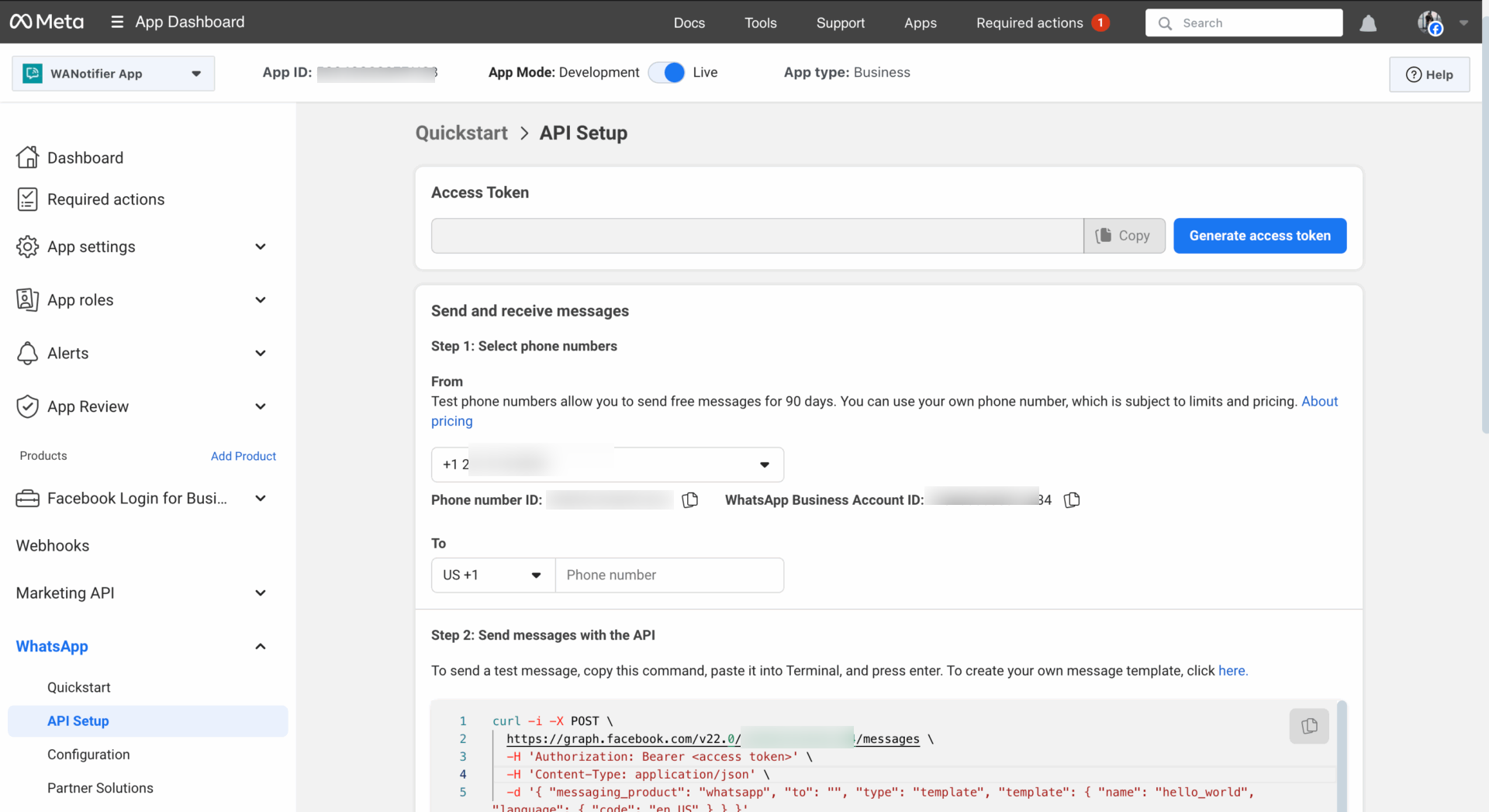The width and height of the screenshot is (1489, 812).
Task: Click the notifications bell icon
Action: 1368,23
